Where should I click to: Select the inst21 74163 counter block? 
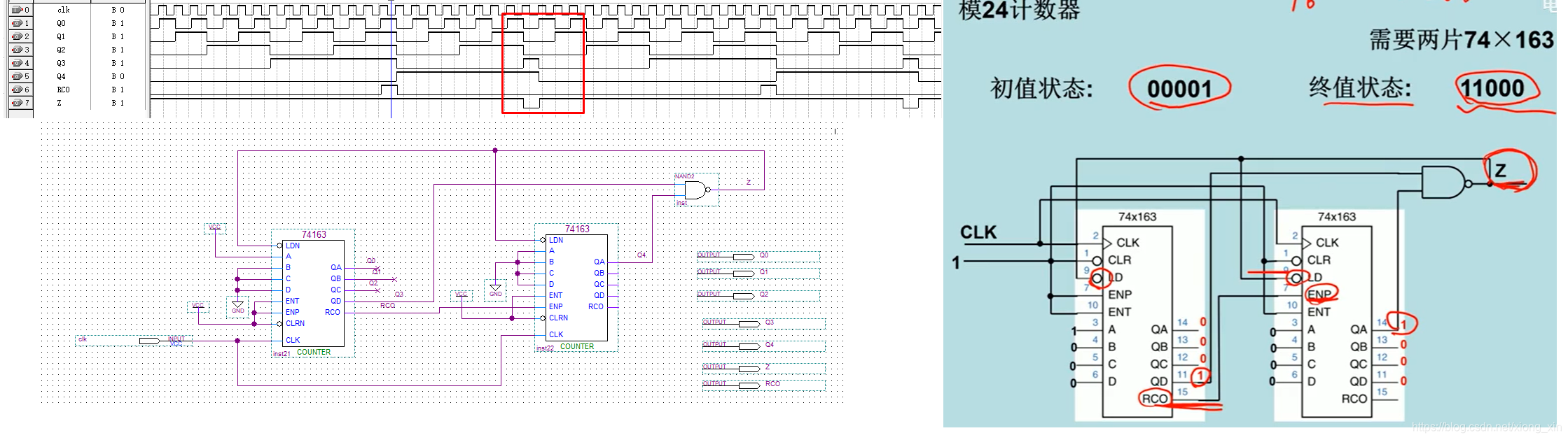[313, 293]
